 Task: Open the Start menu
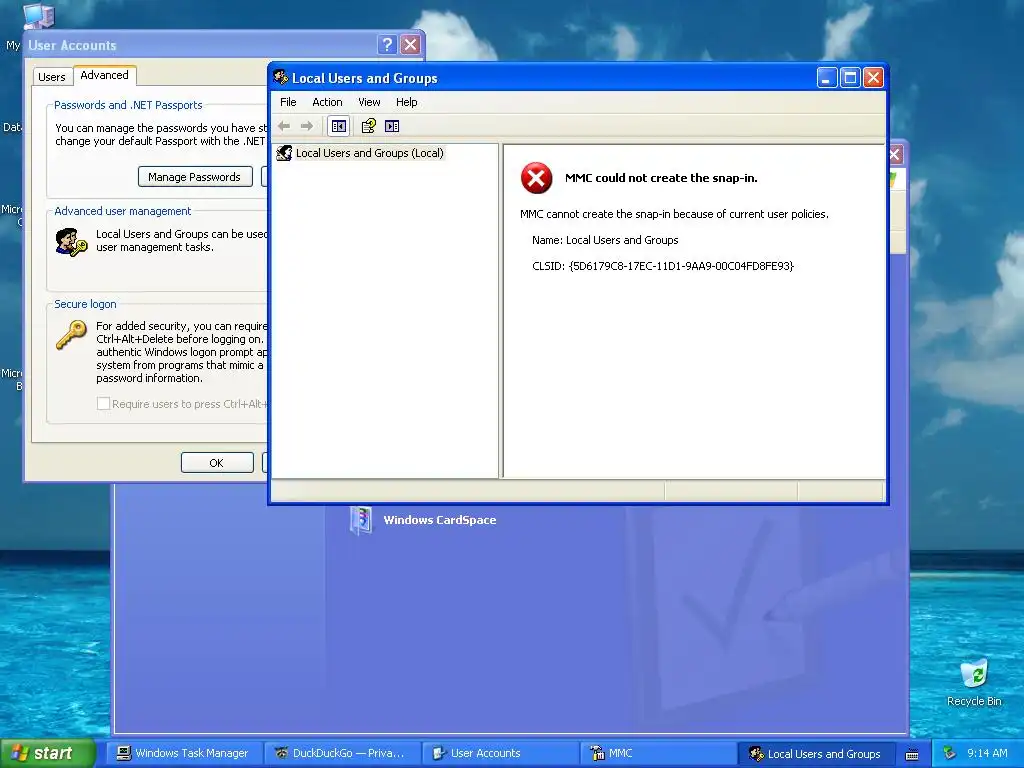tap(47, 753)
